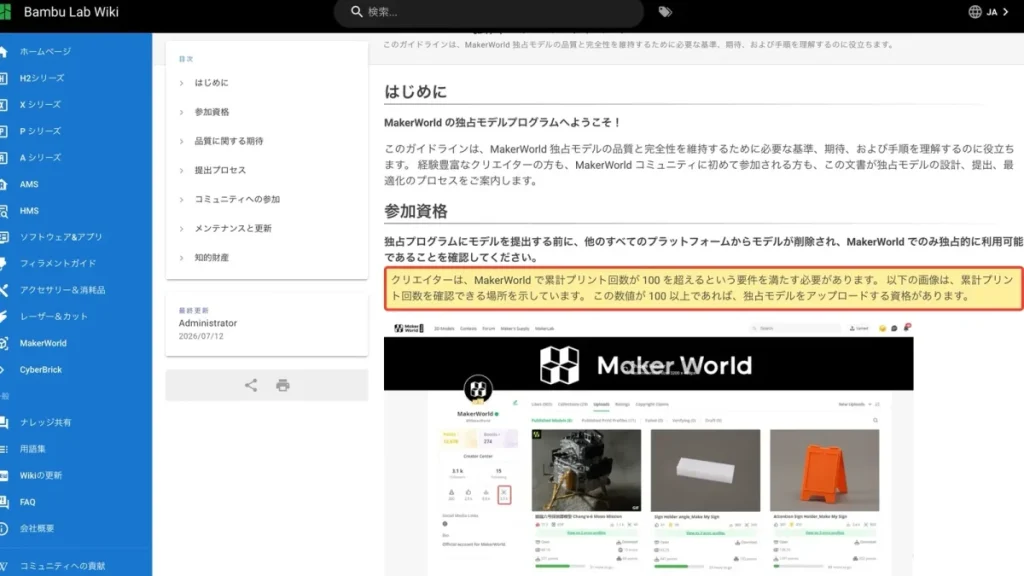The image size is (1024, 576).
Task: Open CyberBrick in sidebar menu
Action: click(40, 370)
